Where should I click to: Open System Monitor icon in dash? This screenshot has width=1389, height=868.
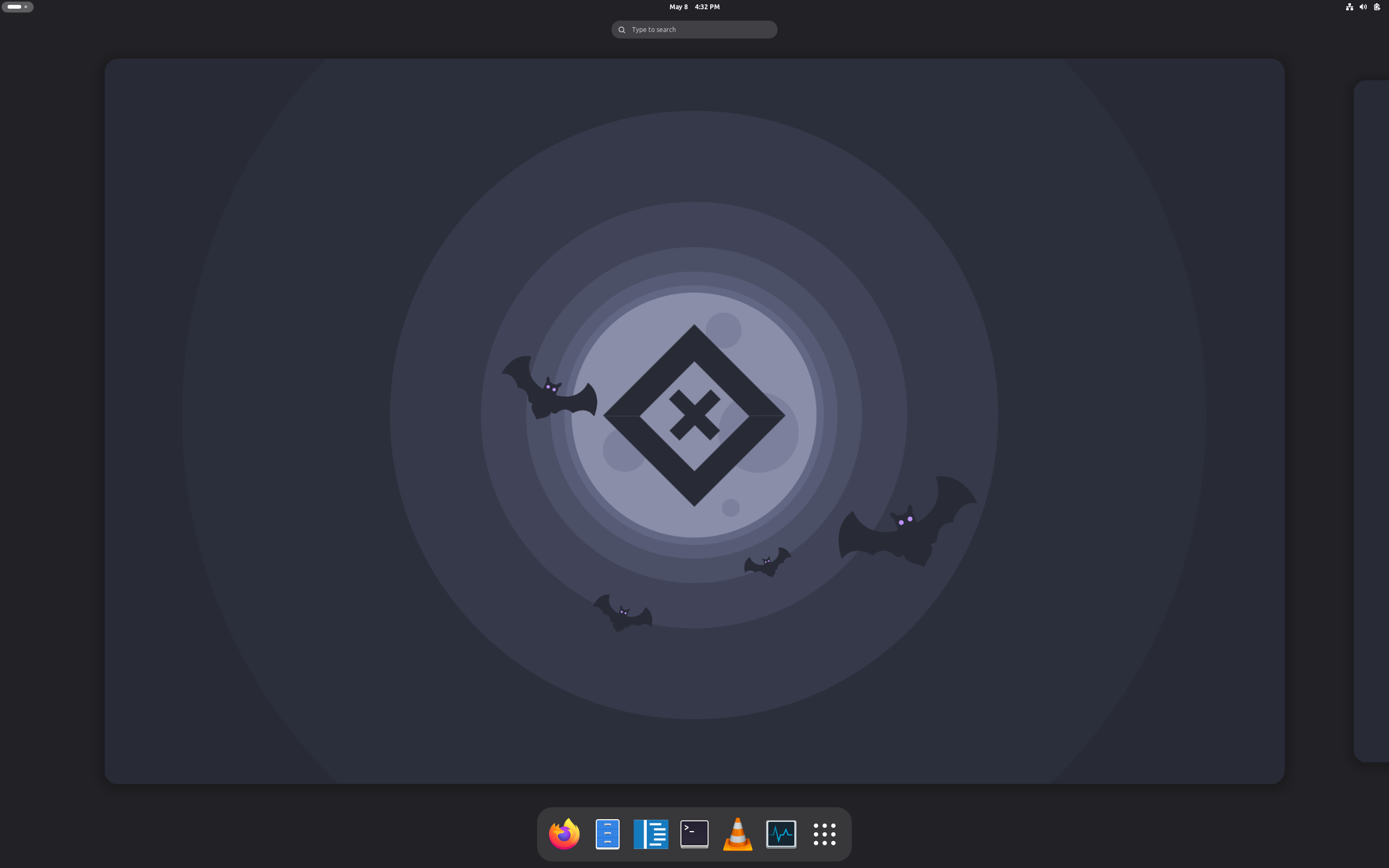pyautogui.click(x=781, y=834)
